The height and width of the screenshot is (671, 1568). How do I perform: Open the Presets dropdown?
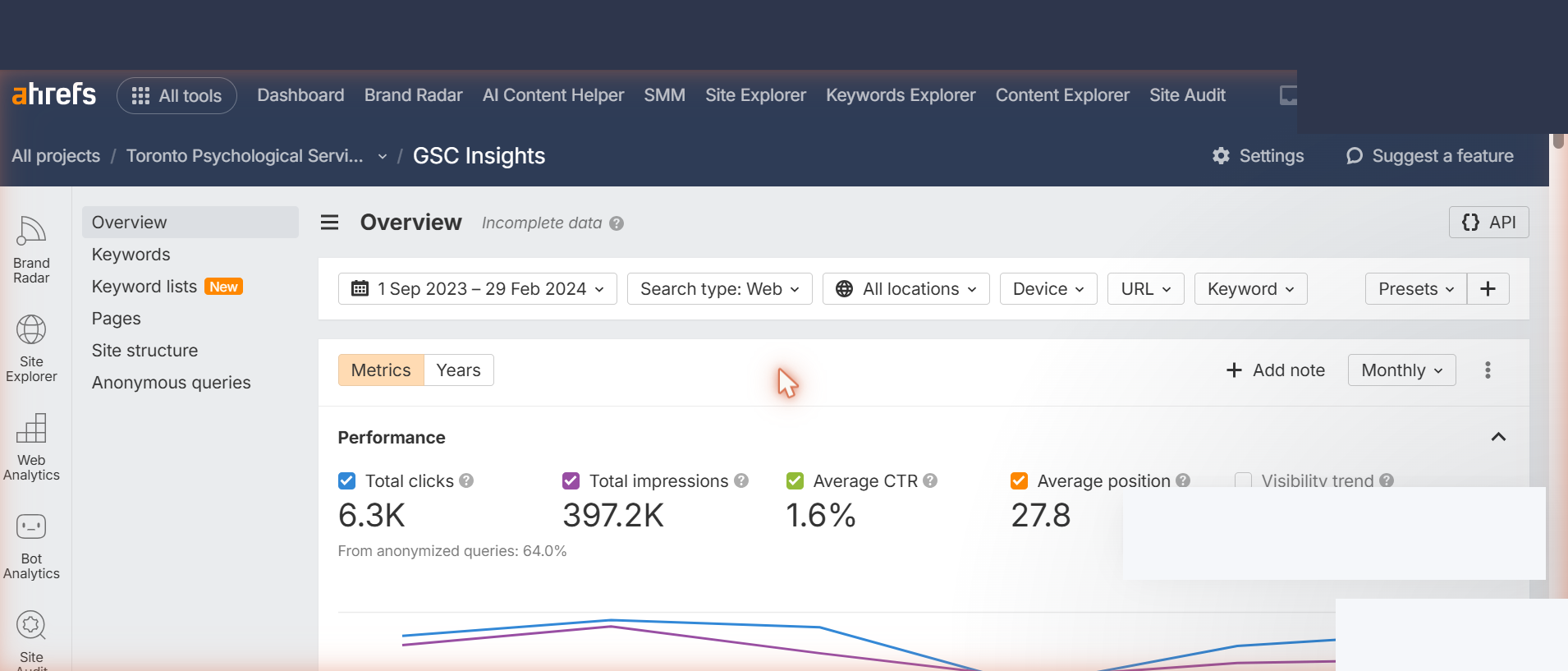pyautogui.click(x=1416, y=289)
